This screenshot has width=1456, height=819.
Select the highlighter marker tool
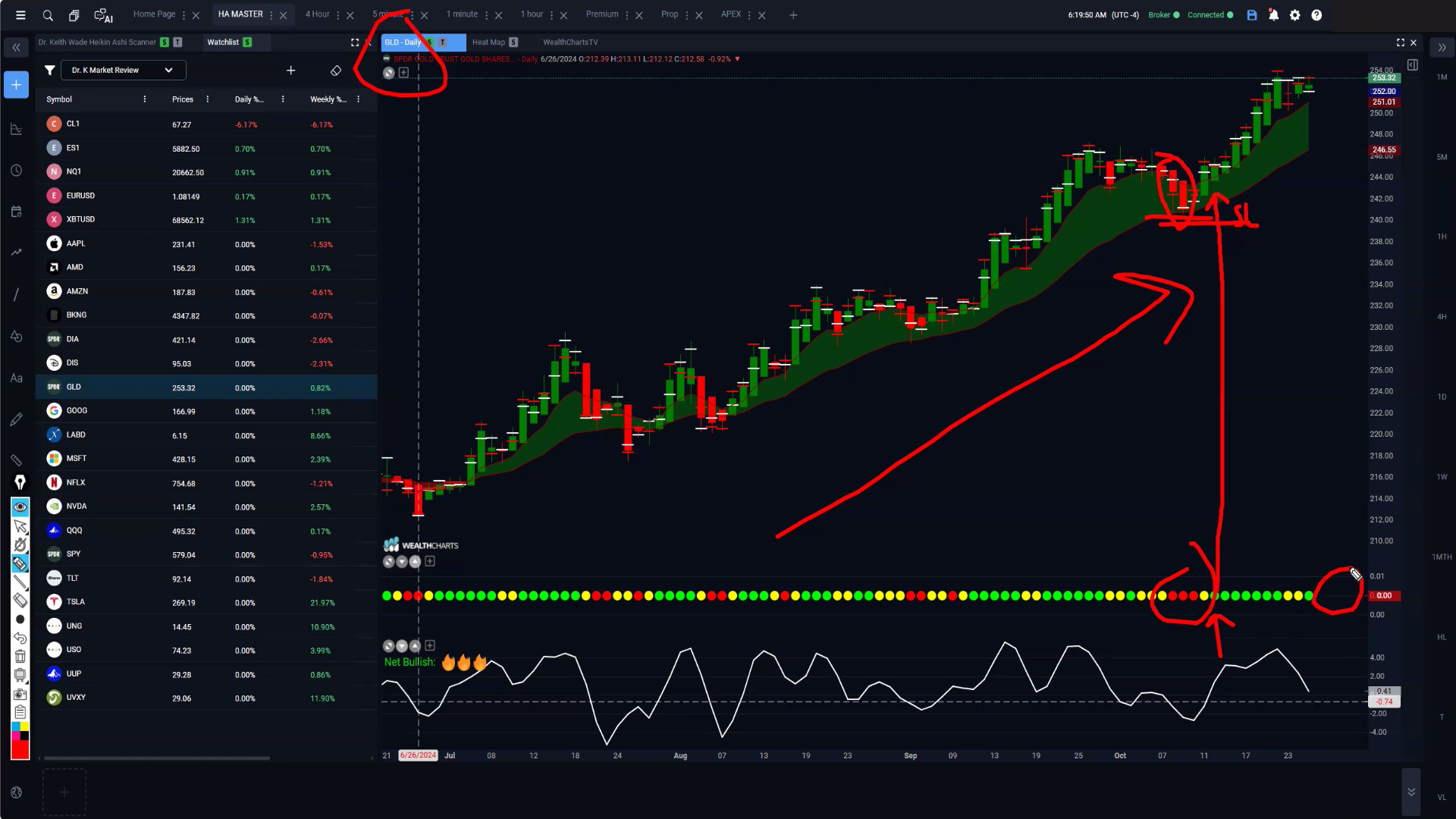pyautogui.click(x=20, y=563)
